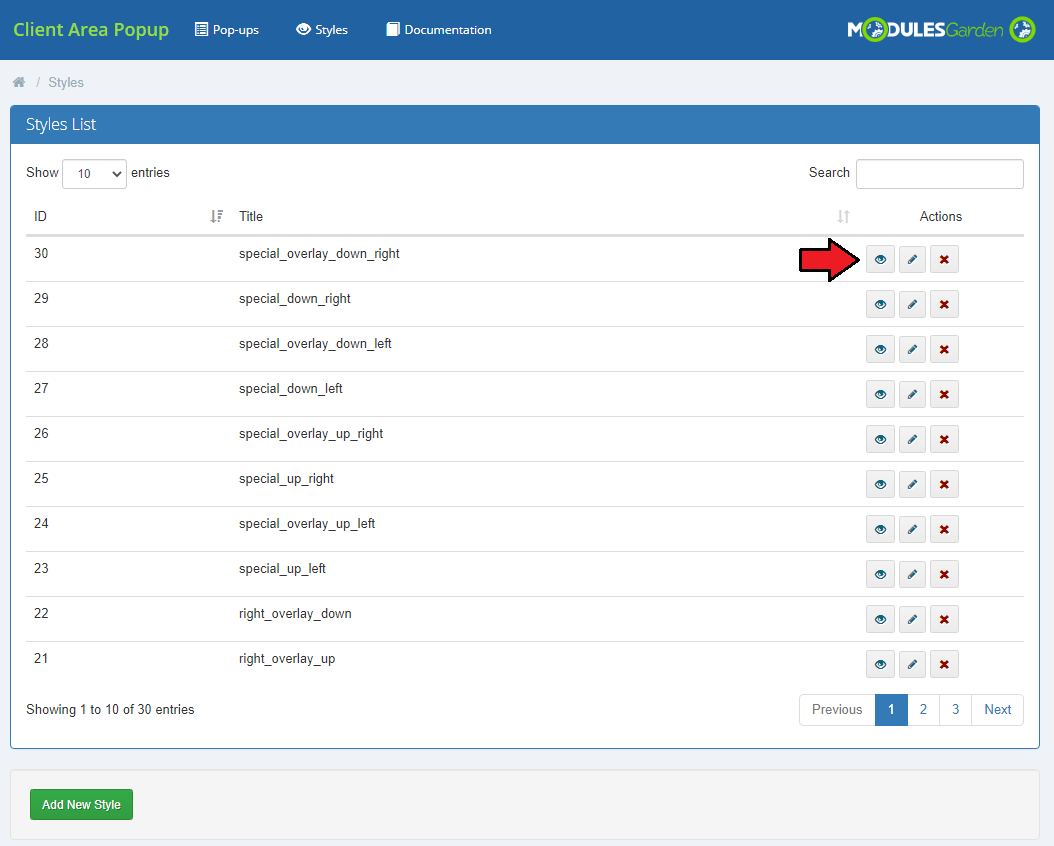Click the Showing 1 to 10 of 30 entries text

point(110,710)
